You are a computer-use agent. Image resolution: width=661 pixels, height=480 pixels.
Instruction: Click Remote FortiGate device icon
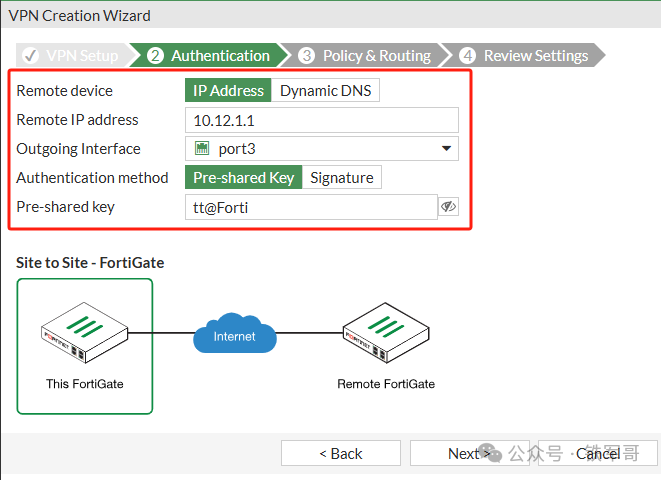386,332
